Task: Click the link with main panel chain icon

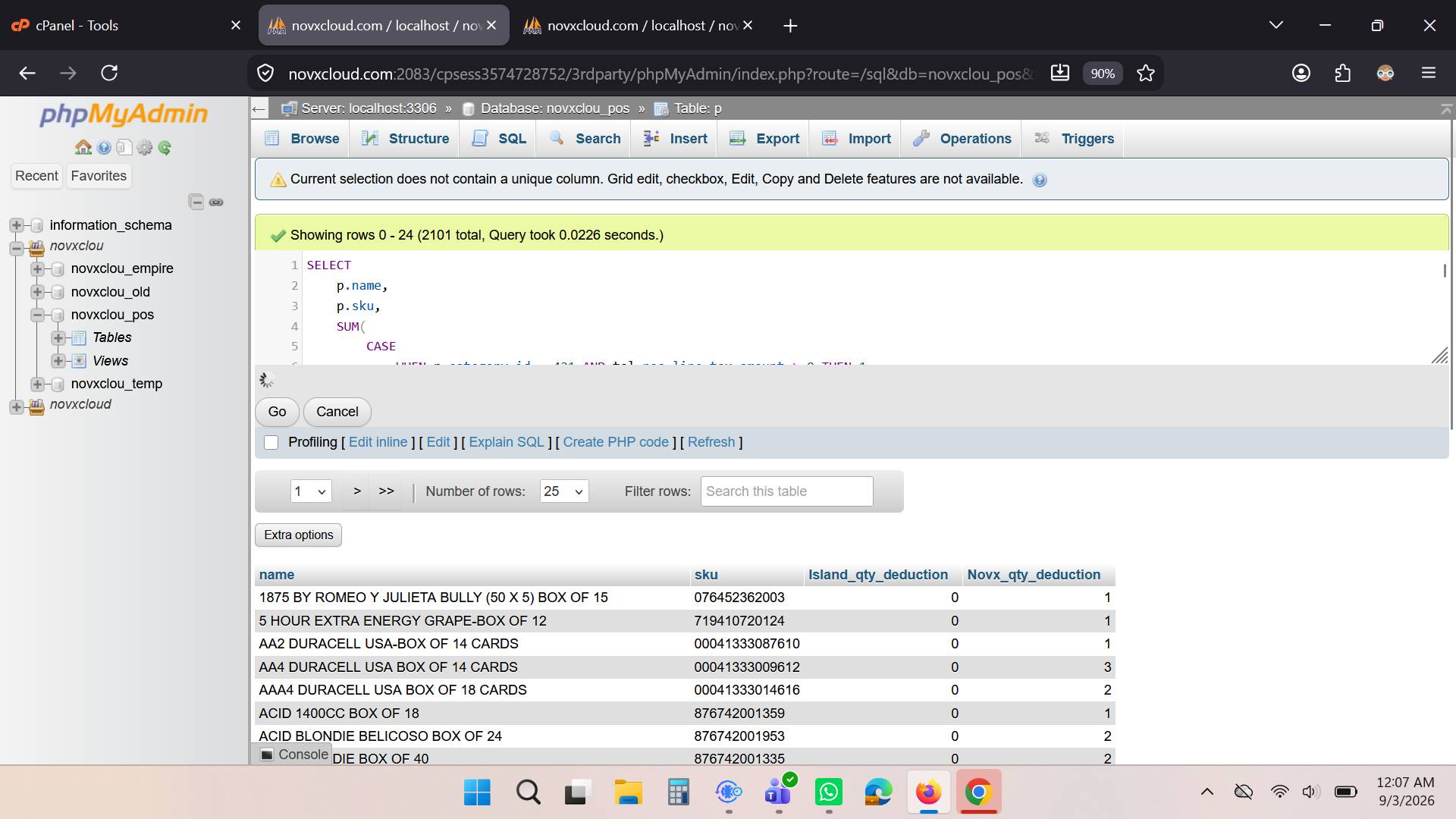Action: (x=216, y=202)
